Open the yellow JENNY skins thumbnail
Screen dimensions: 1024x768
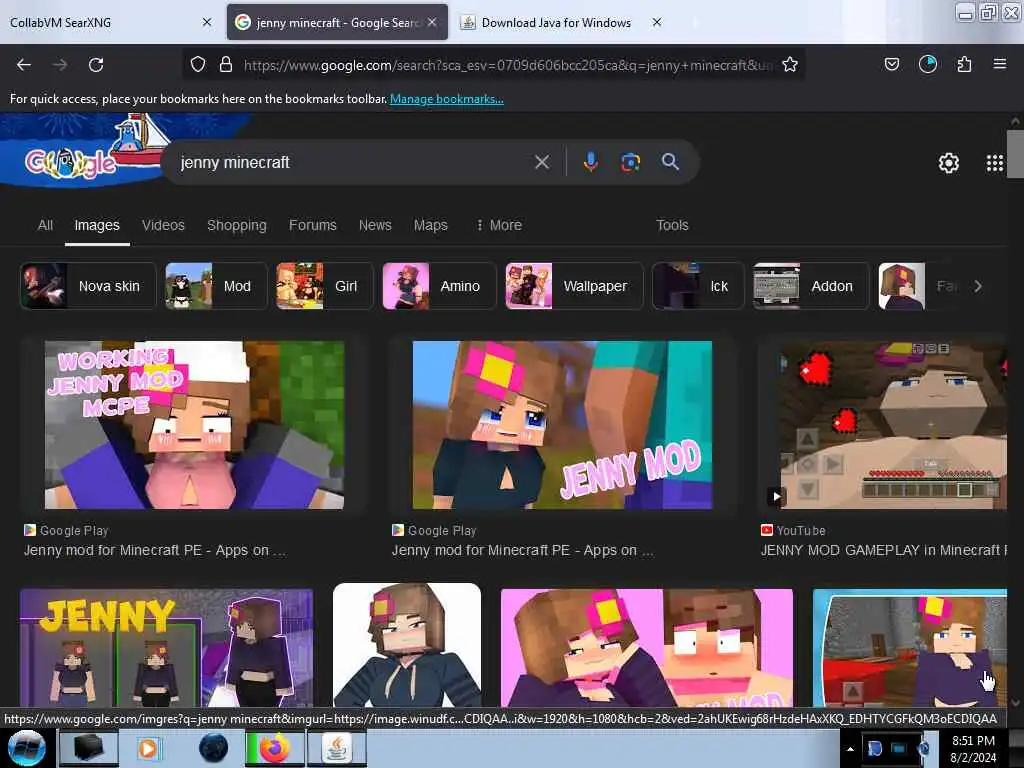(167, 648)
